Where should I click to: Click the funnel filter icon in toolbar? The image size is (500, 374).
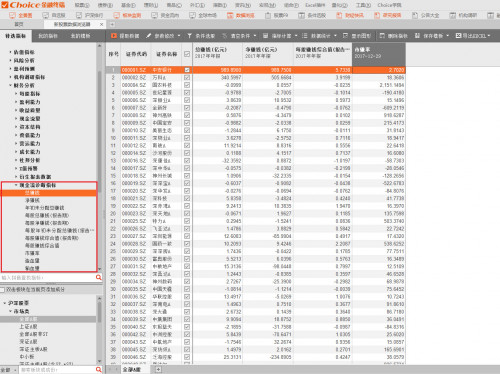click(190, 36)
